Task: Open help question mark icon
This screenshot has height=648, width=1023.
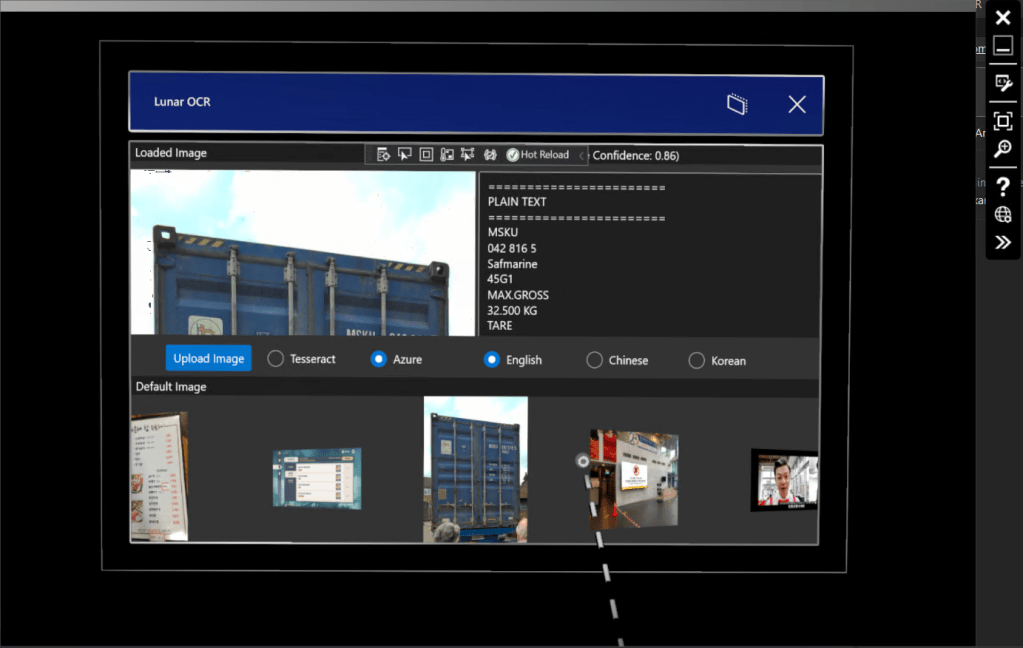Action: click(x=1003, y=186)
